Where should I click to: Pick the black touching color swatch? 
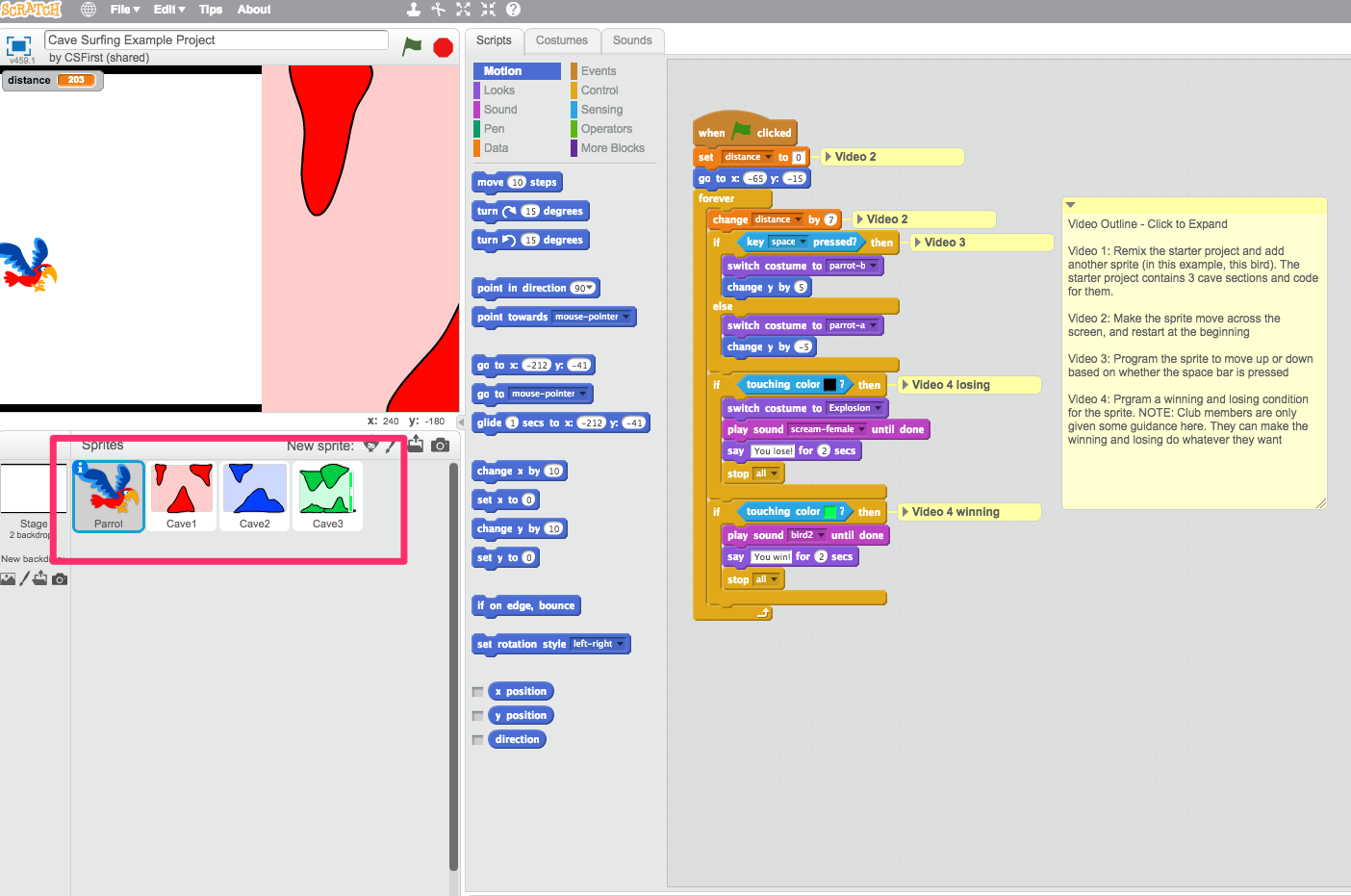pos(829,385)
